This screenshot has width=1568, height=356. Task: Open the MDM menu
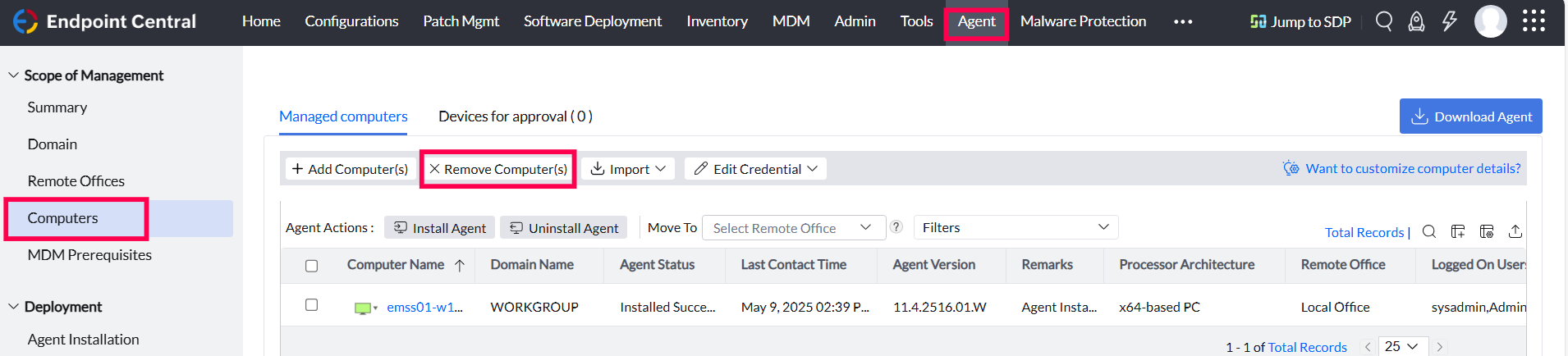tap(791, 21)
